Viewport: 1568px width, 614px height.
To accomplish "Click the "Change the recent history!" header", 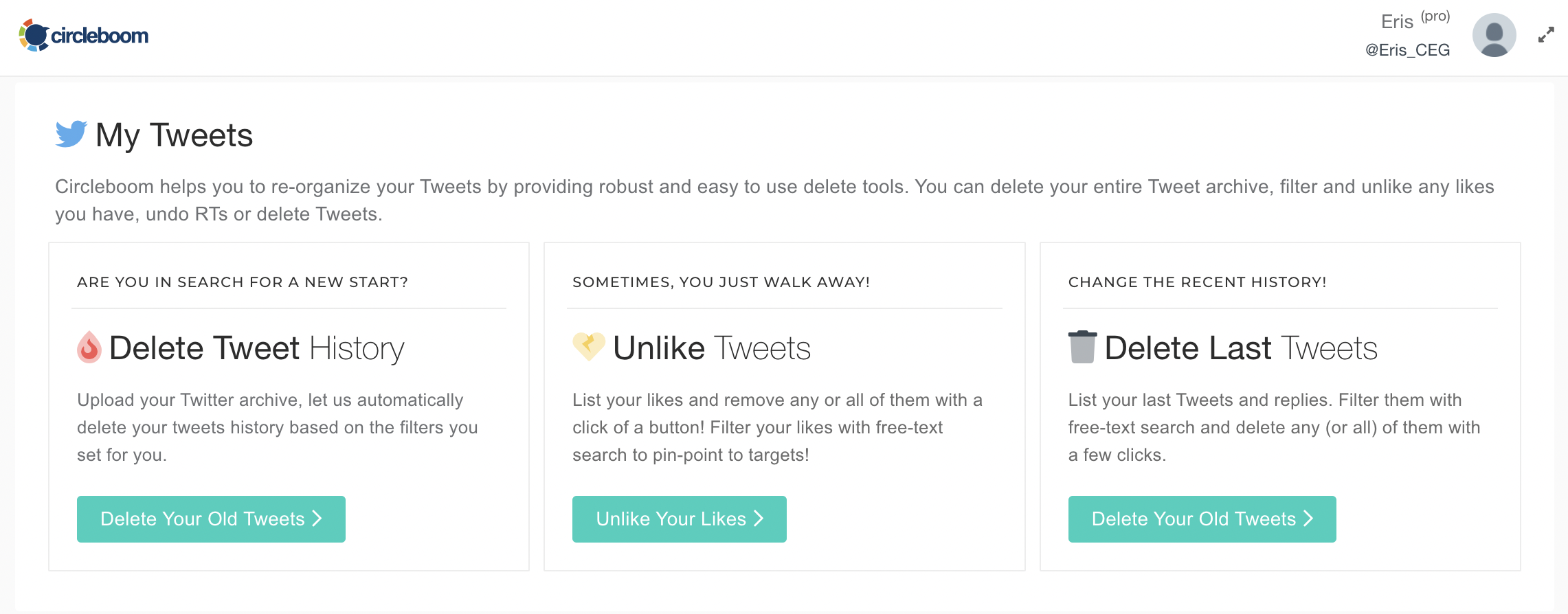I will click(x=1197, y=282).
